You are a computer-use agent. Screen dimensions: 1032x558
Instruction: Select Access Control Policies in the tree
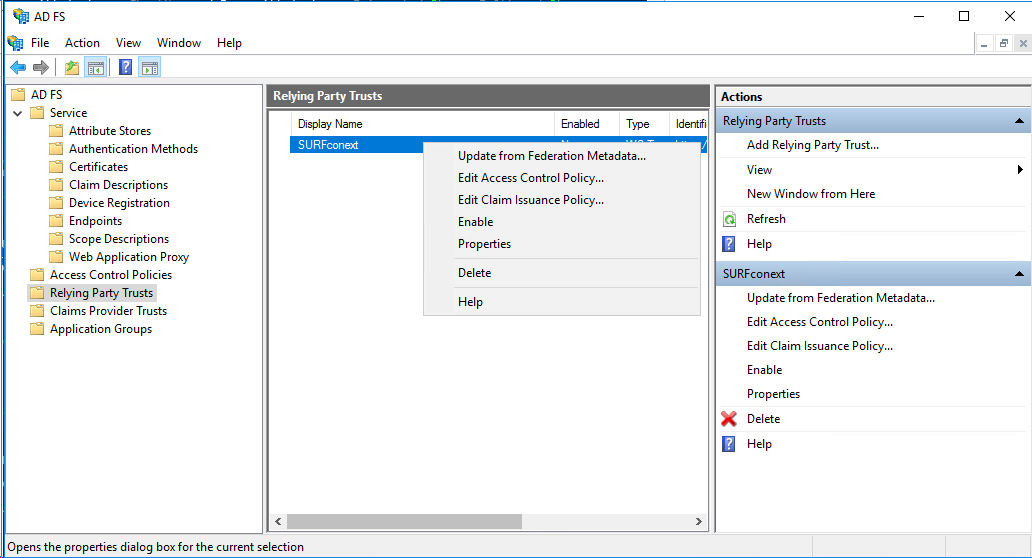pos(111,275)
